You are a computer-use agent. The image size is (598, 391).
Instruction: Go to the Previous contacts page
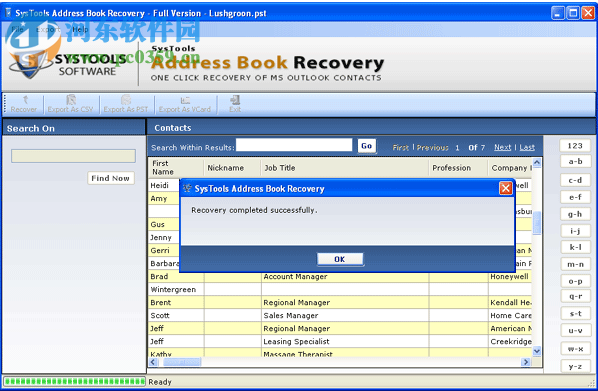432,148
